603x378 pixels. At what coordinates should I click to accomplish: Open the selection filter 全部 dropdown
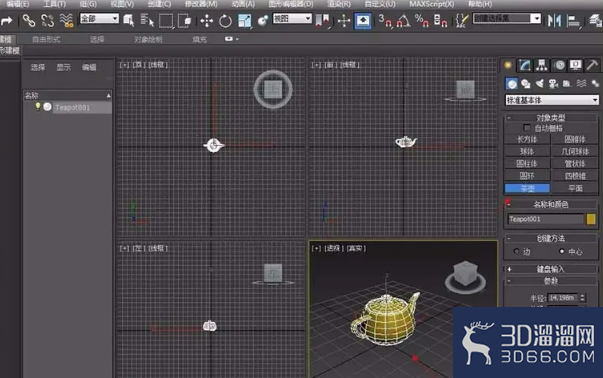click(99, 18)
